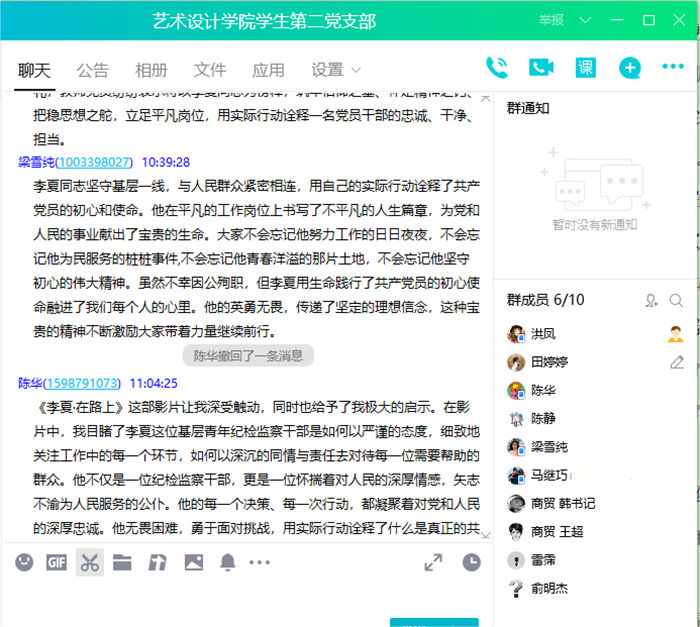Click the group title 艺术设计学院学生第二党支部
The image size is (700, 627).
pyautogui.click(x=264, y=21)
